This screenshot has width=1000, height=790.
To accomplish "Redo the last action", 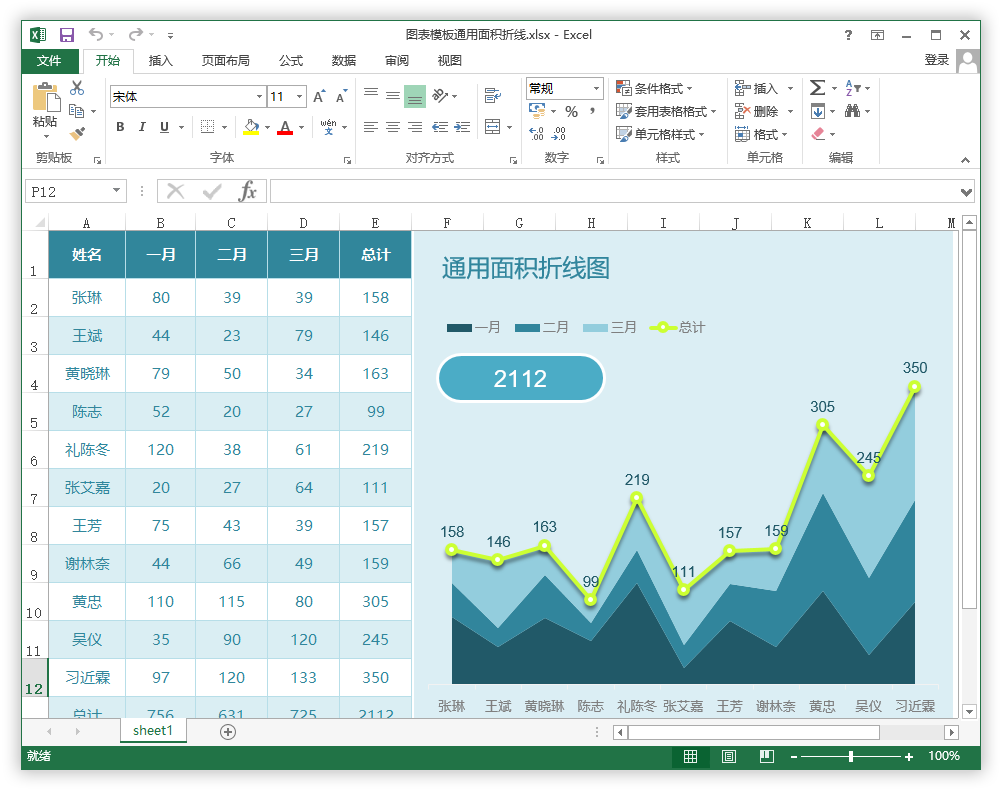I will coord(136,34).
